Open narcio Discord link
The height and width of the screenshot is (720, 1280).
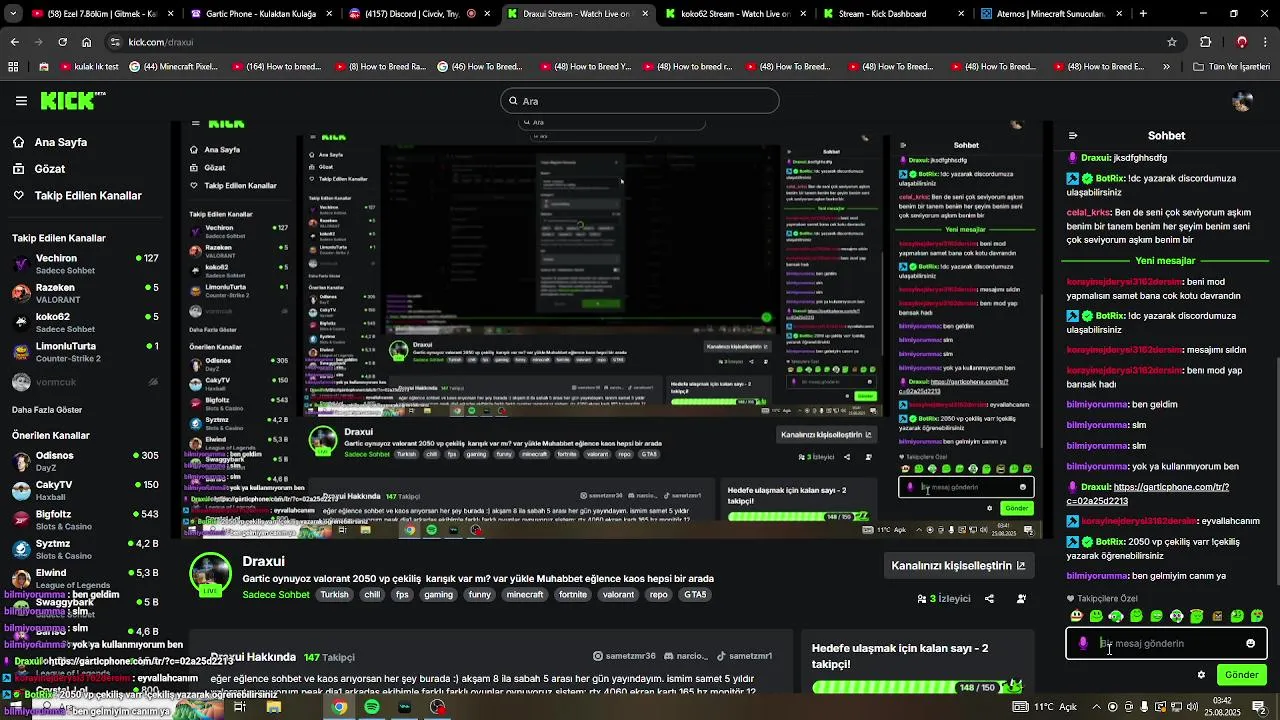(x=684, y=656)
